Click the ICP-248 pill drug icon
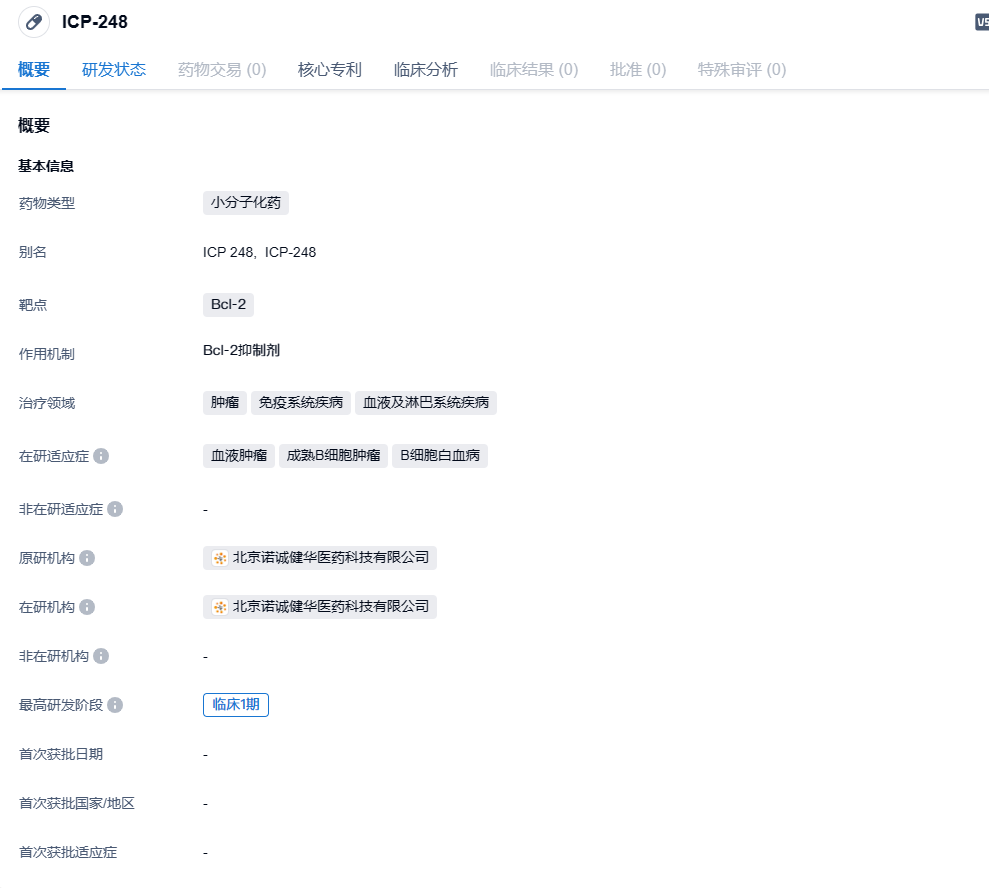 point(34,22)
